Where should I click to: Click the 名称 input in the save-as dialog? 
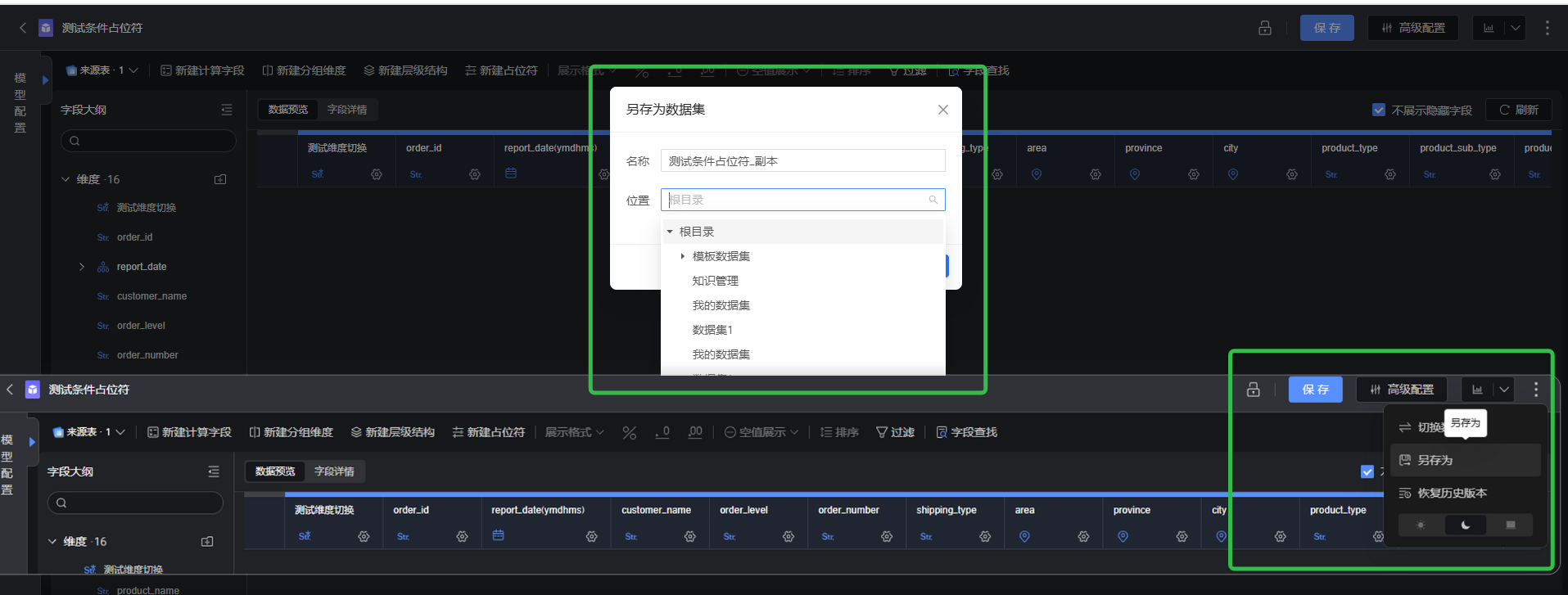[x=802, y=161]
